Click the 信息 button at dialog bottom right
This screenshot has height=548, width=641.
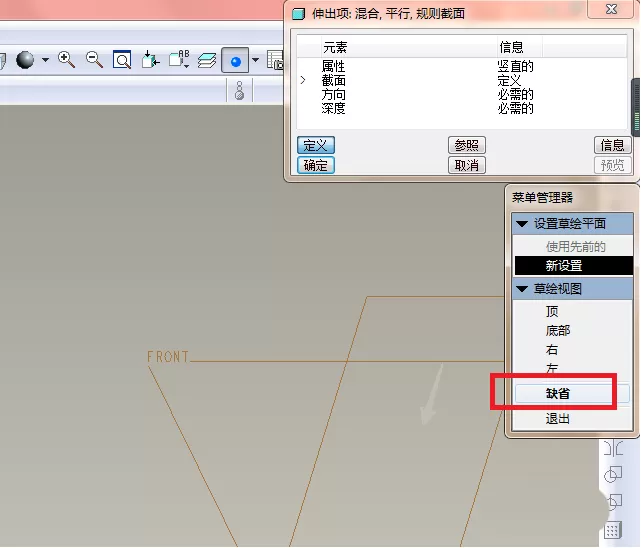pyautogui.click(x=612, y=145)
